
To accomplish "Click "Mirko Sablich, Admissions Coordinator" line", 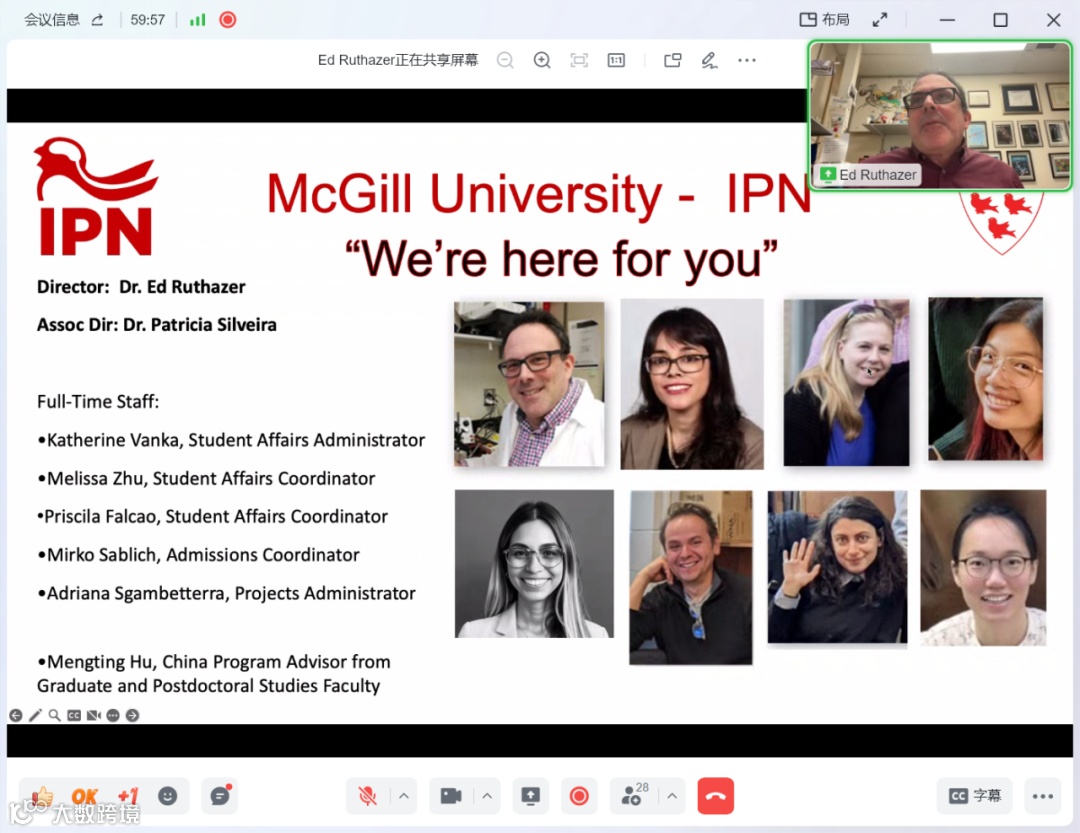I will click(198, 555).
